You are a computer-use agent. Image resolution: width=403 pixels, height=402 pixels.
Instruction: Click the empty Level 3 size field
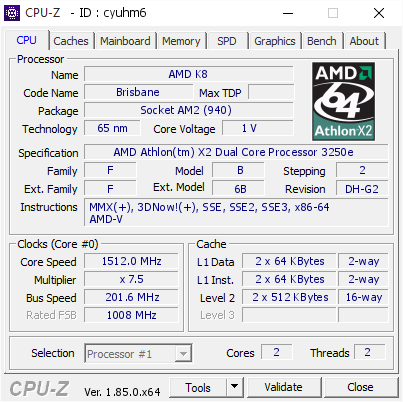(x=289, y=315)
